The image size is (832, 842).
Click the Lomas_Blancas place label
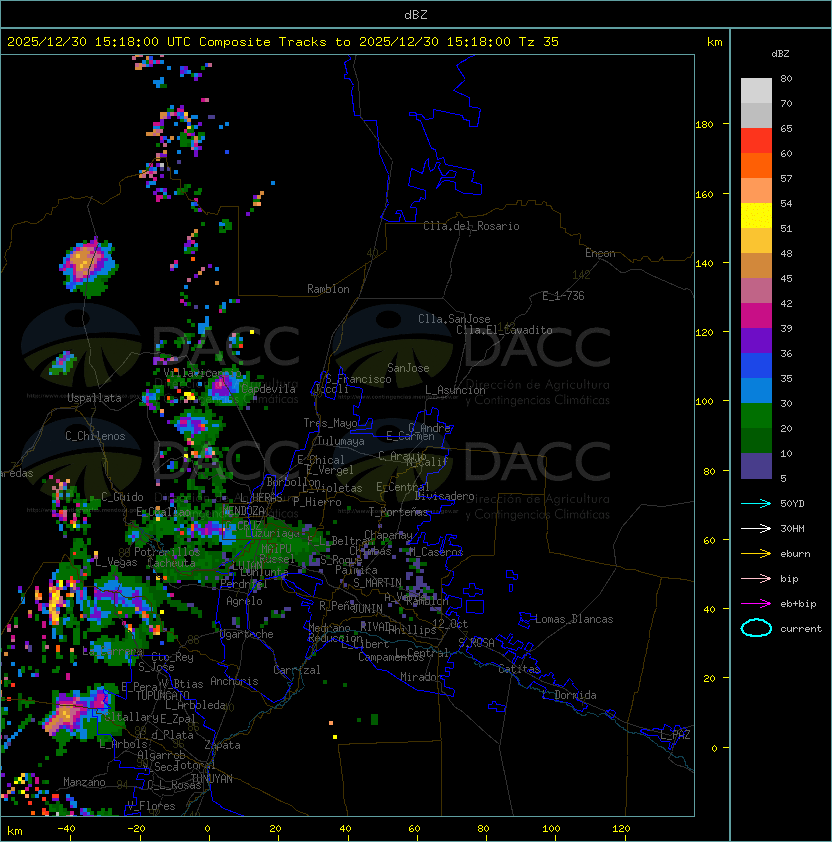574,619
